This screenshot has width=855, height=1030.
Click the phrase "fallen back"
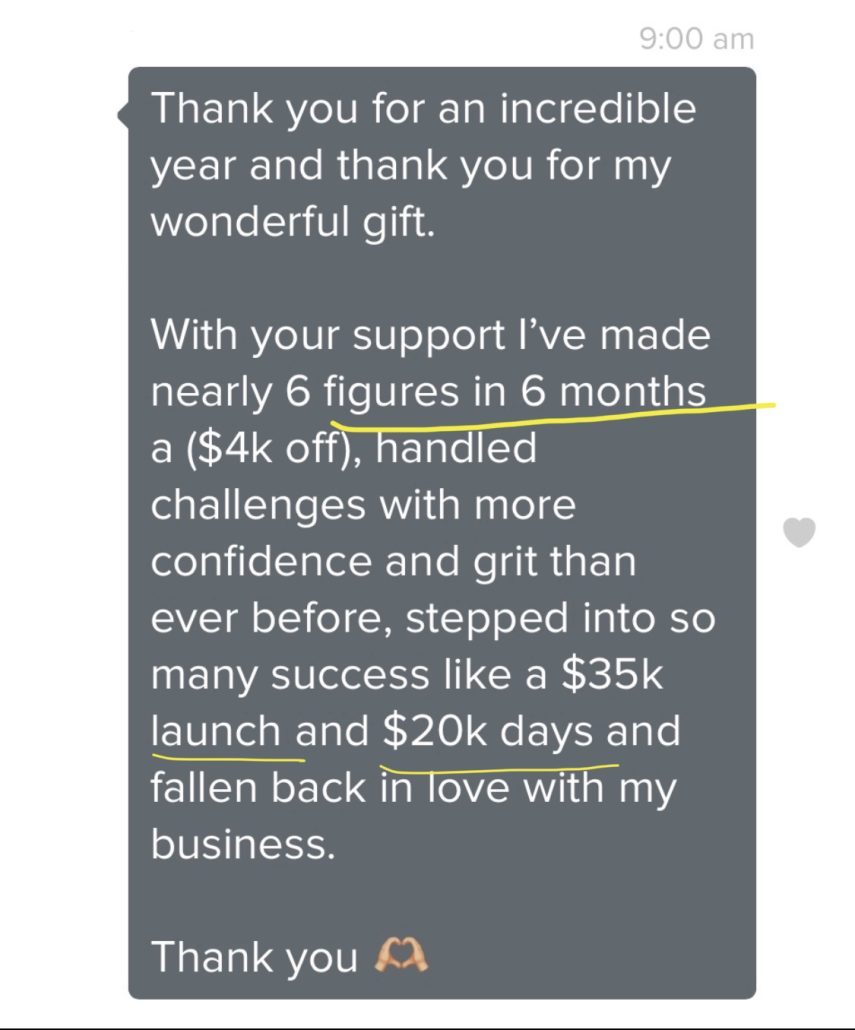(260, 788)
